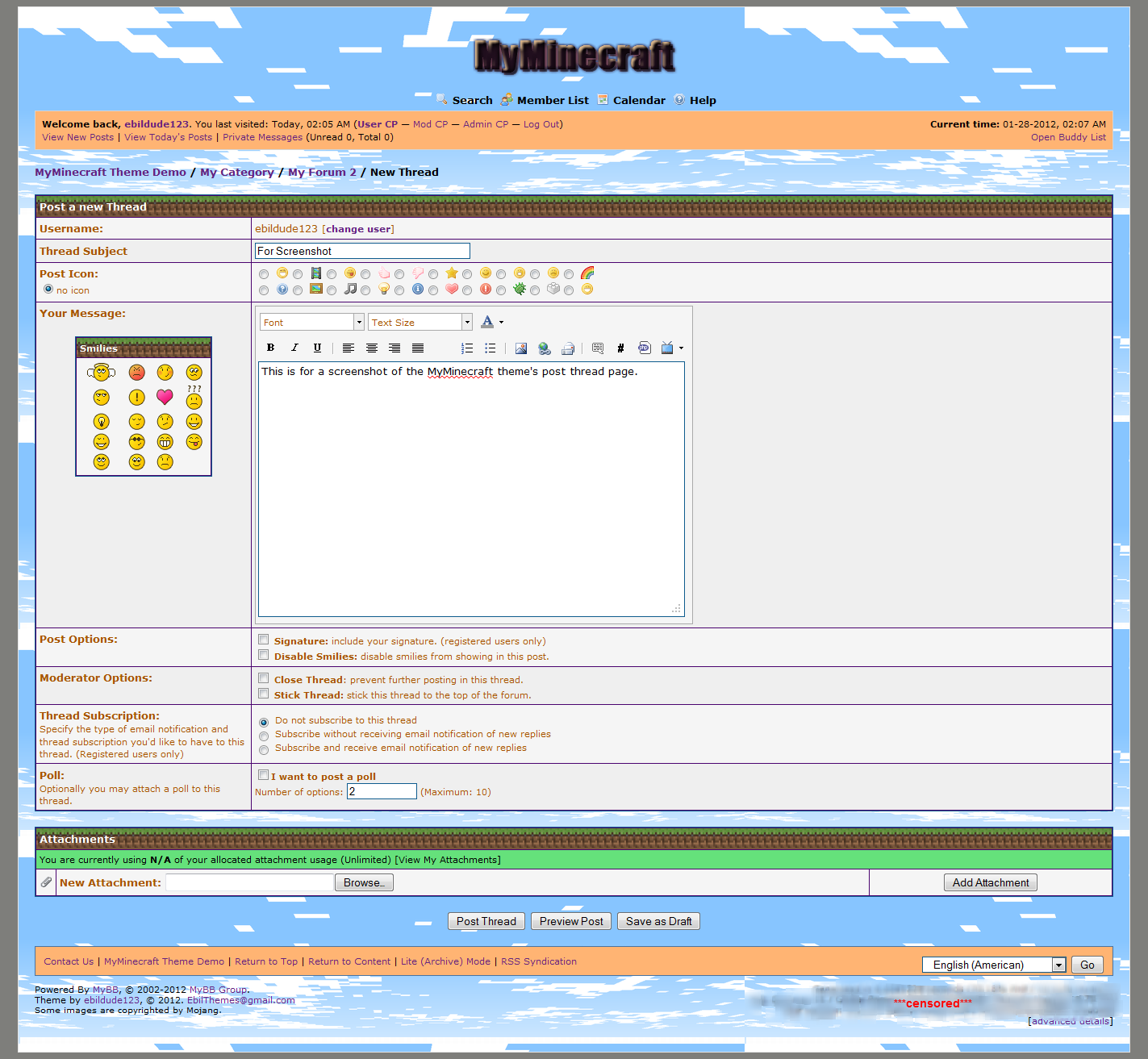Insert the pink heart smilie
Viewport: 1148px width, 1059px height.
coord(165,397)
